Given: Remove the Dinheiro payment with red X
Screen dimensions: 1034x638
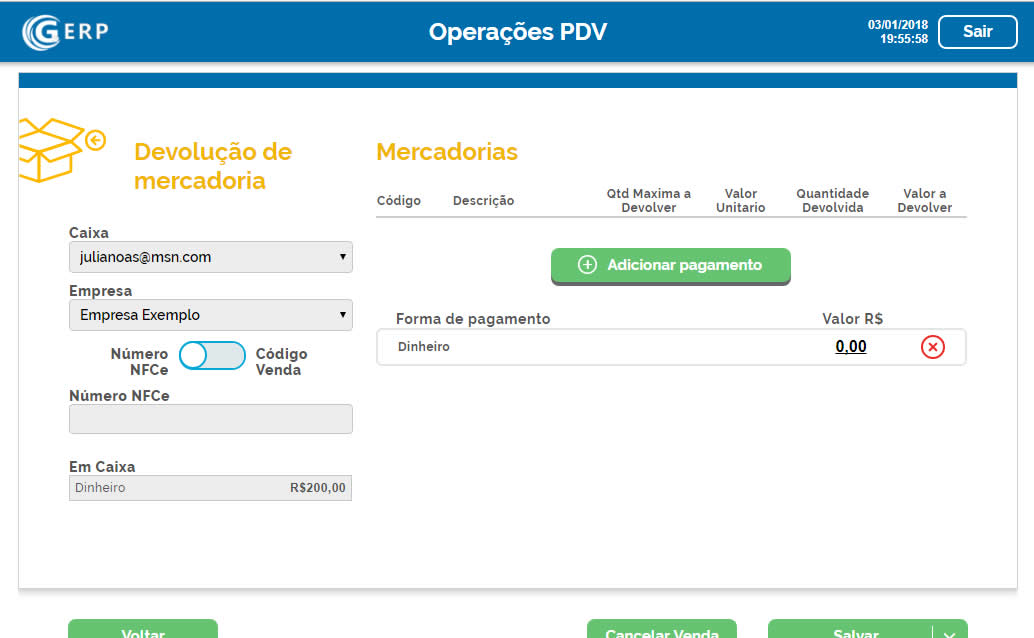Looking at the screenshot, I should [x=932, y=347].
